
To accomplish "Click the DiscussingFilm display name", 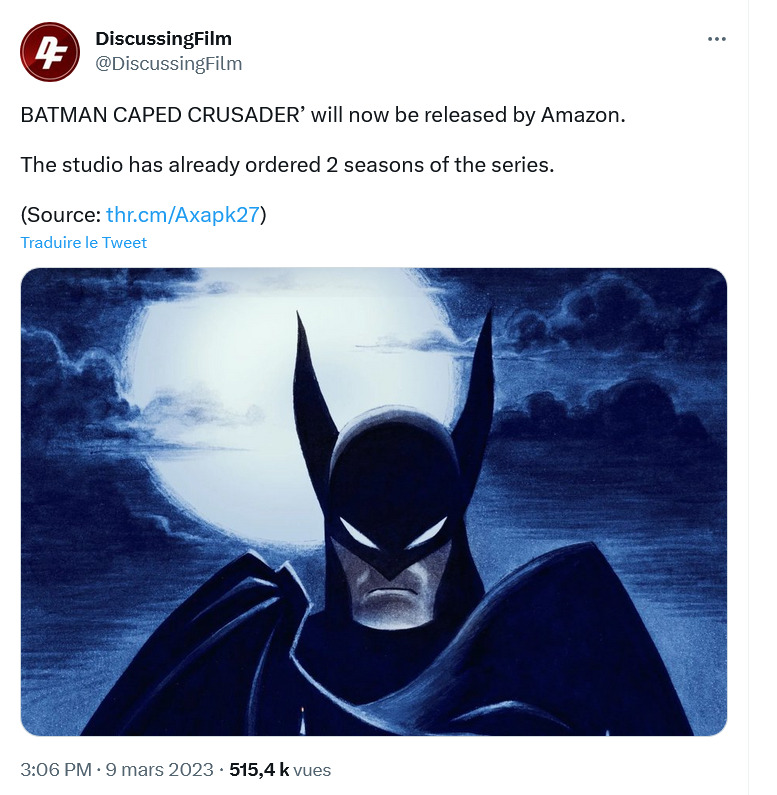I will pyautogui.click(x=163, y=39).
